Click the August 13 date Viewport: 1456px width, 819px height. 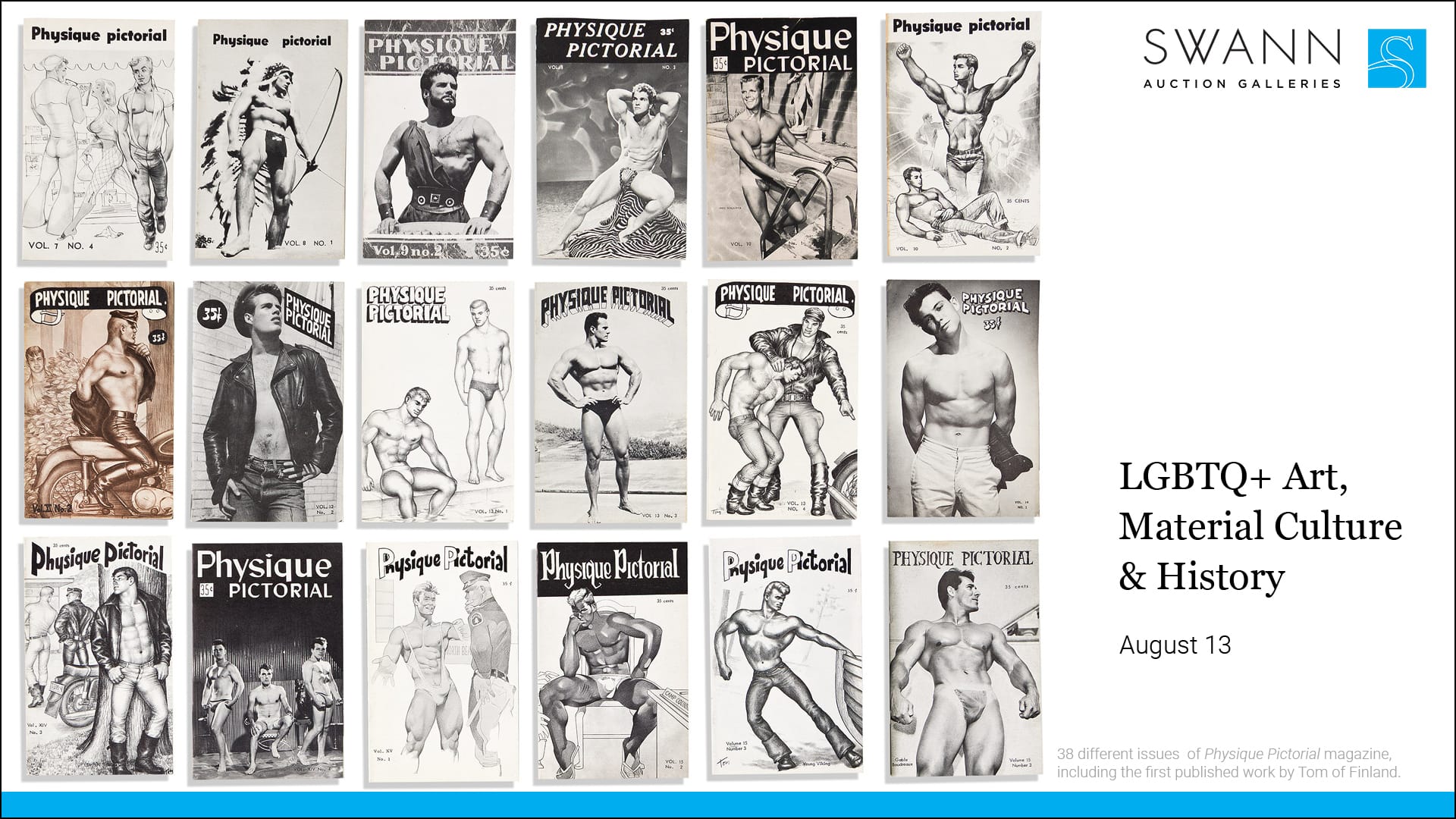pyautogui.click(x=1175, y=645)
